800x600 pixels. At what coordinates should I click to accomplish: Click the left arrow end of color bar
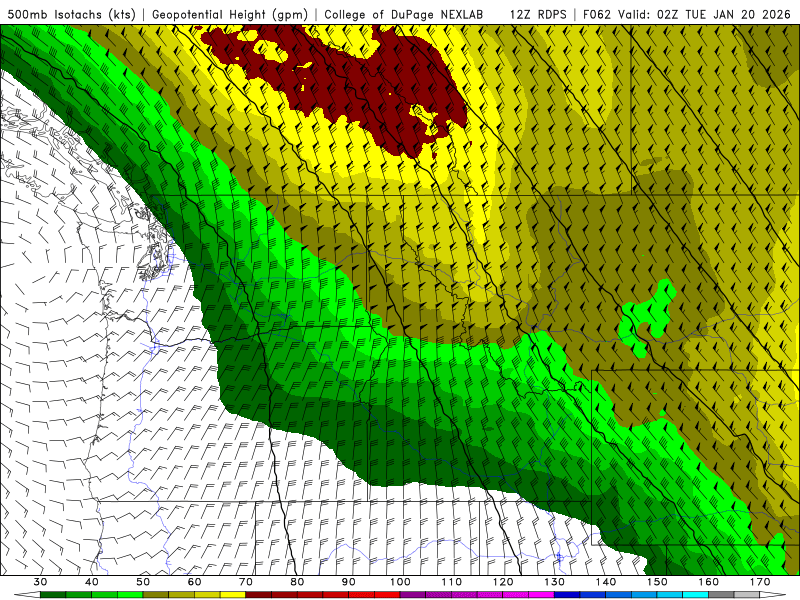[27, 594]
